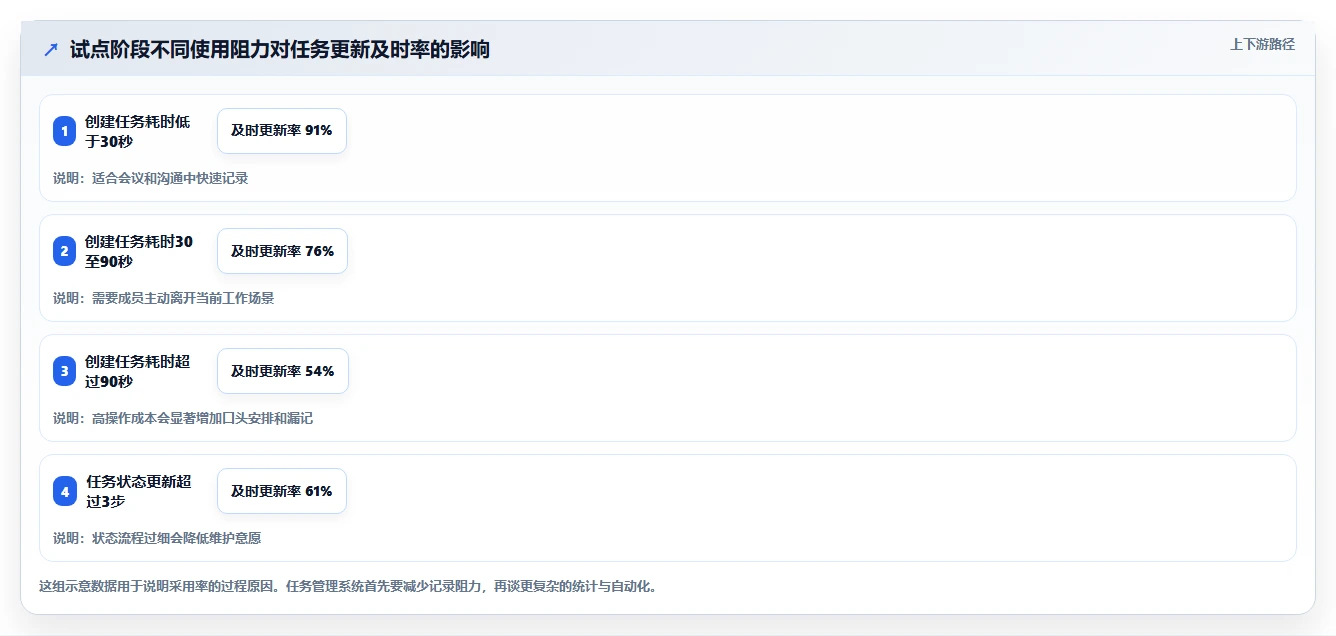Viewport: 1336px width, 636px height.
Task: Click step badge number 1
Action: [x=64, y=131]
